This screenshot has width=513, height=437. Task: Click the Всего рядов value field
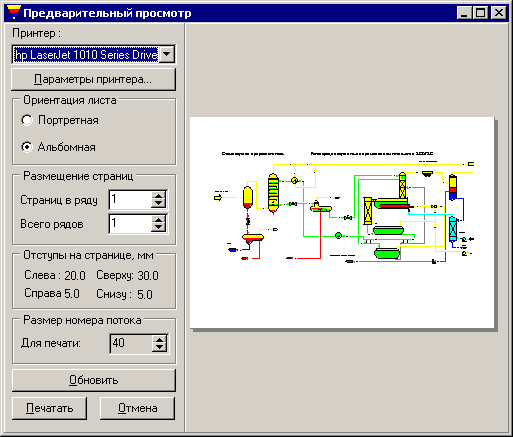tap(130, 223)
